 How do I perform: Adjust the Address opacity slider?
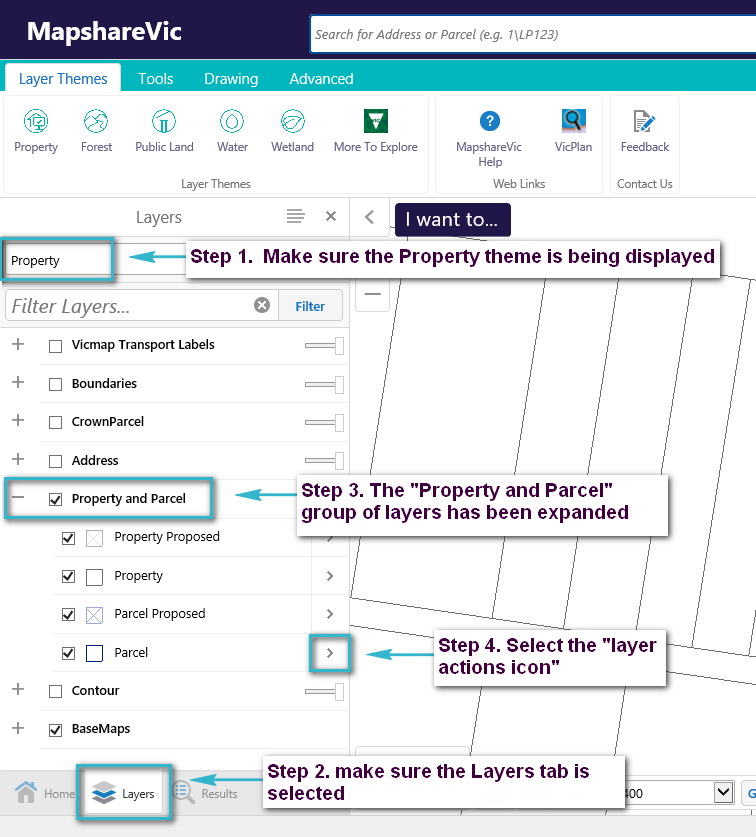click(324, 461)
